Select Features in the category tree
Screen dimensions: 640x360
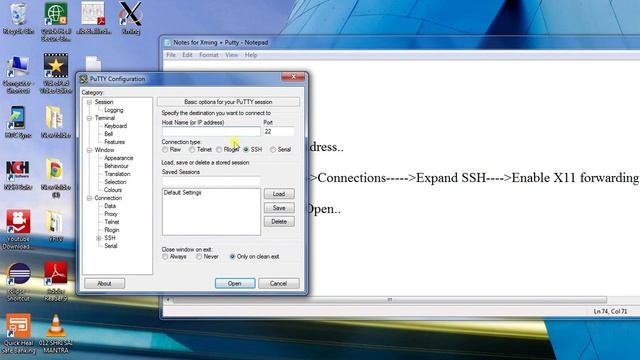[114, 142]
